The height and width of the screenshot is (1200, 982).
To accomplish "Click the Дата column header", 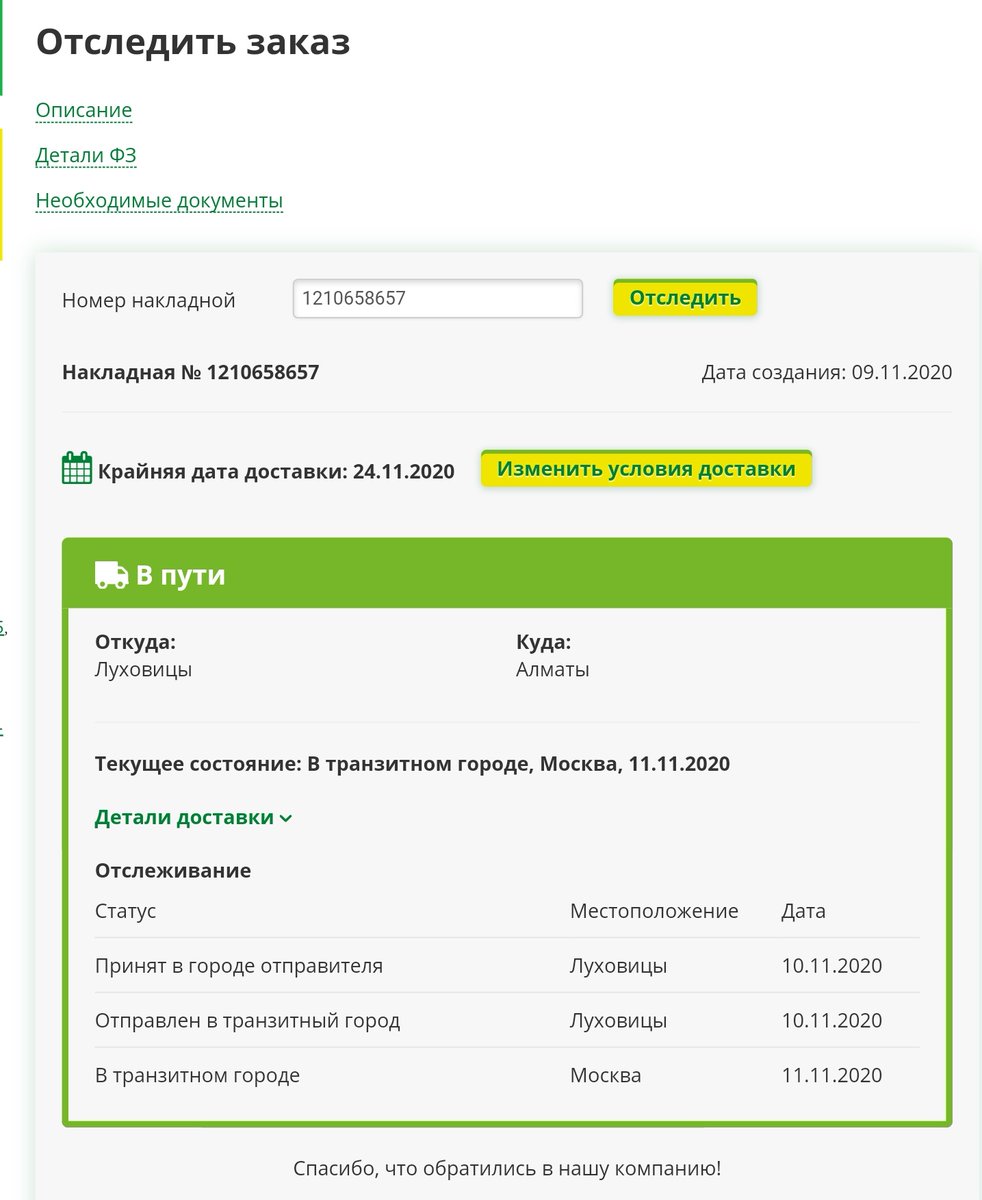I will (803, 911).
